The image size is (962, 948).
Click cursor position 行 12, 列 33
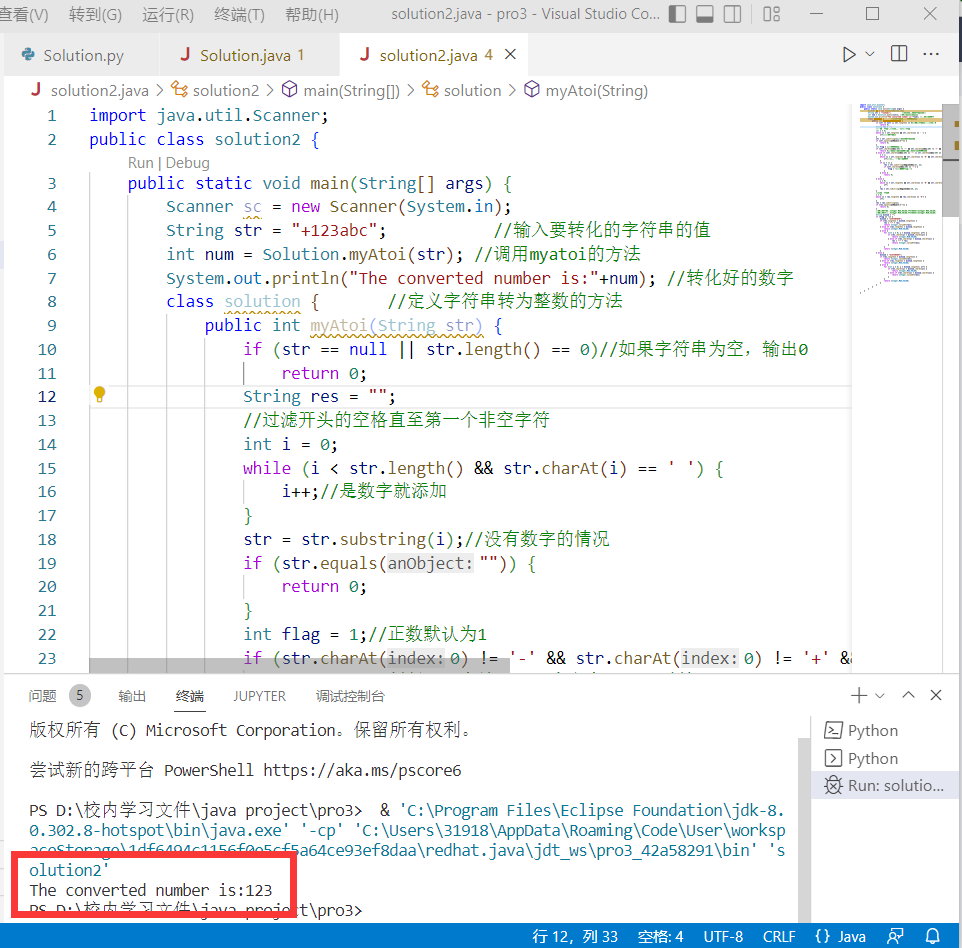coord(575,936)
